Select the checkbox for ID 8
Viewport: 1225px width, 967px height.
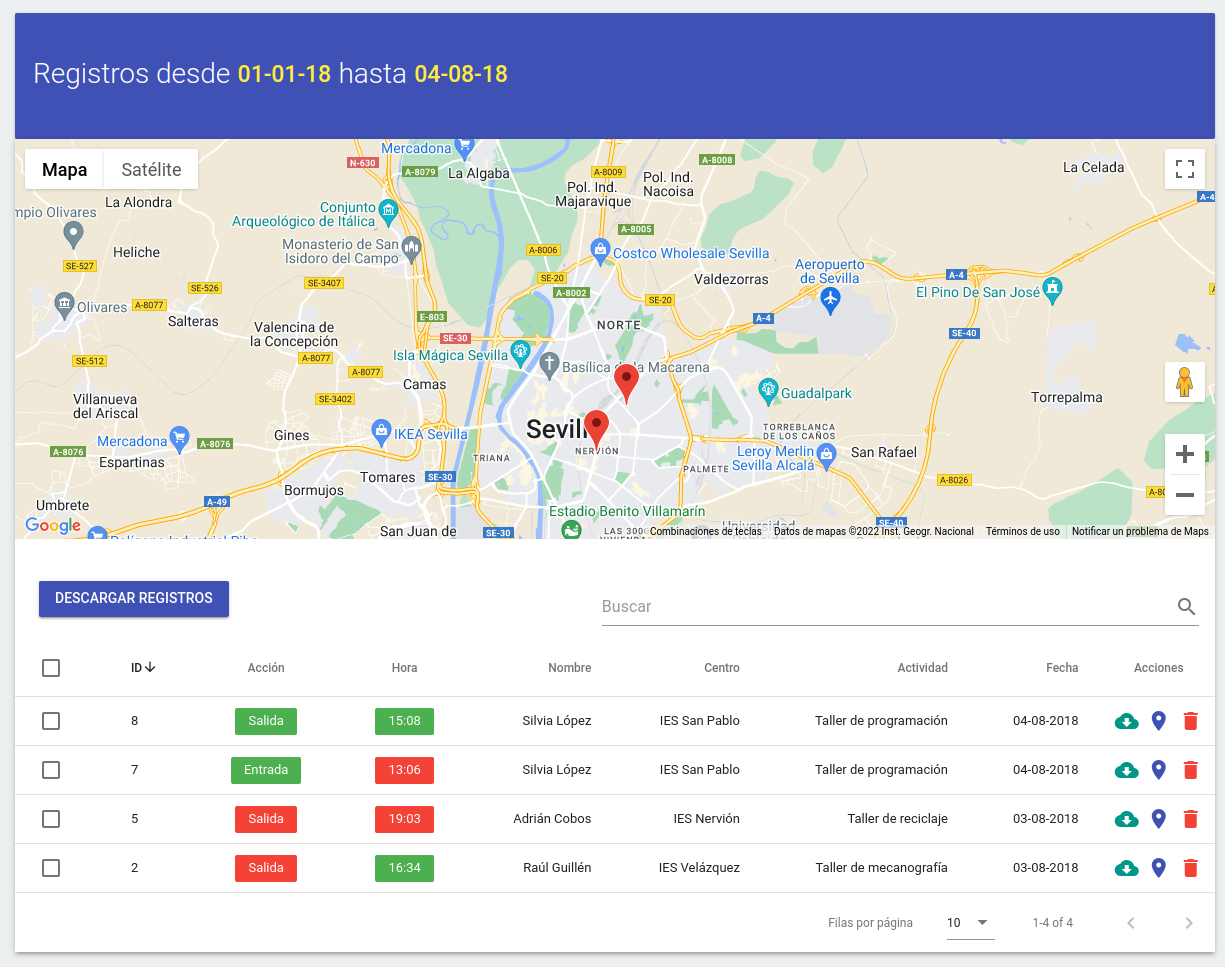(51, 721)
